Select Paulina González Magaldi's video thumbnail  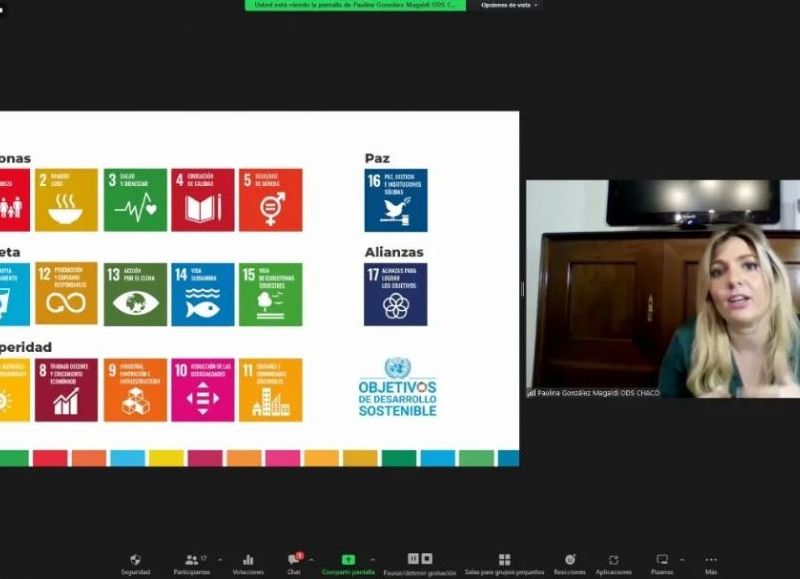tap(663, 289)
